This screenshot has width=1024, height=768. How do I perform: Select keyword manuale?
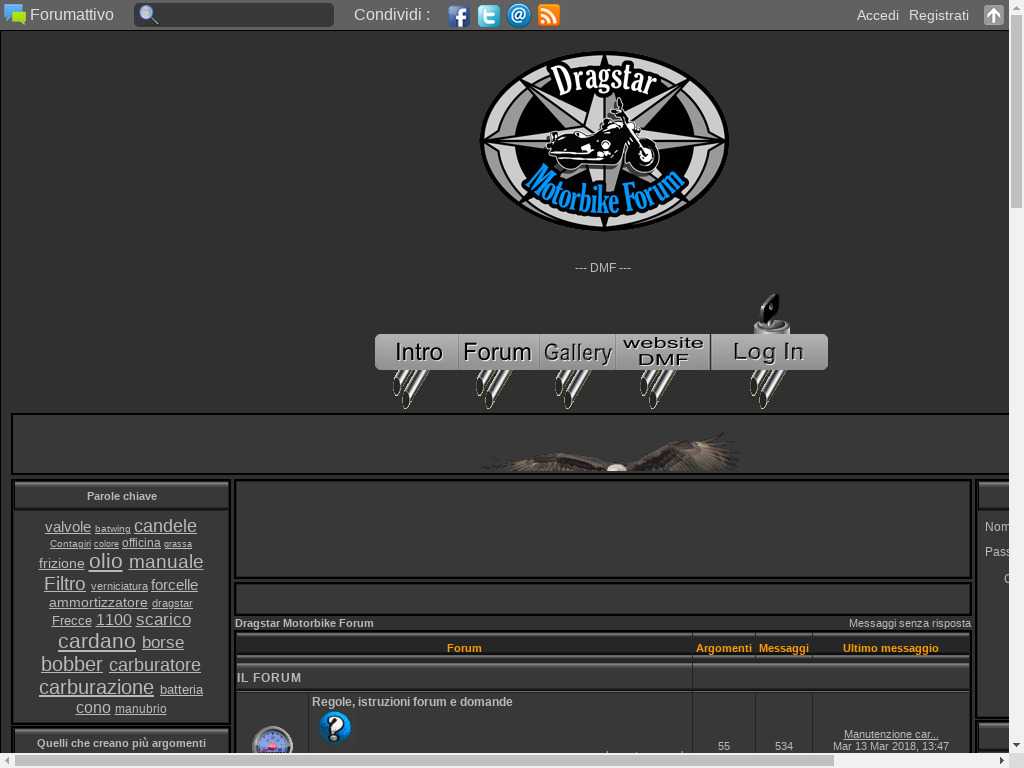click(166, 562)
